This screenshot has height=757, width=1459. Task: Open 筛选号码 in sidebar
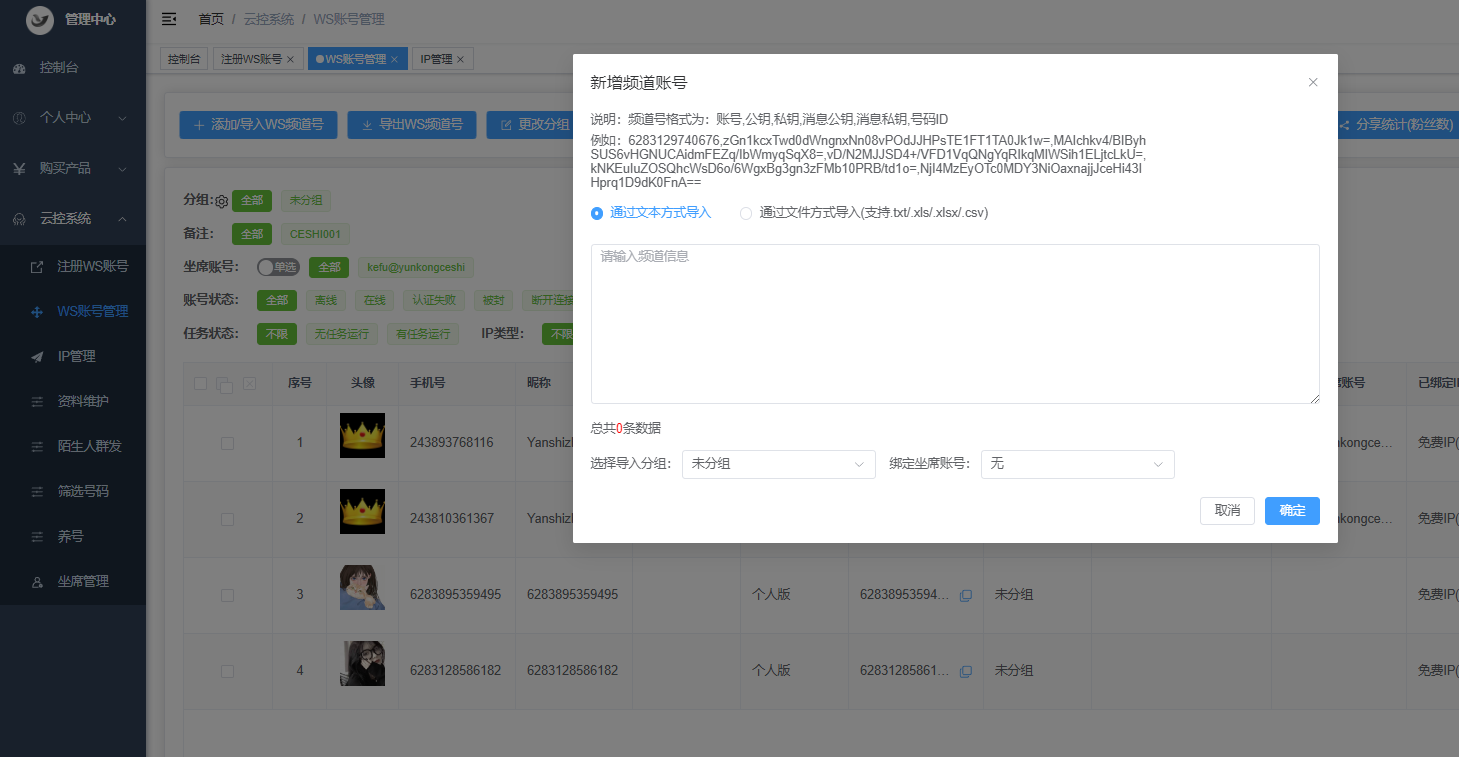click(73, 491)
